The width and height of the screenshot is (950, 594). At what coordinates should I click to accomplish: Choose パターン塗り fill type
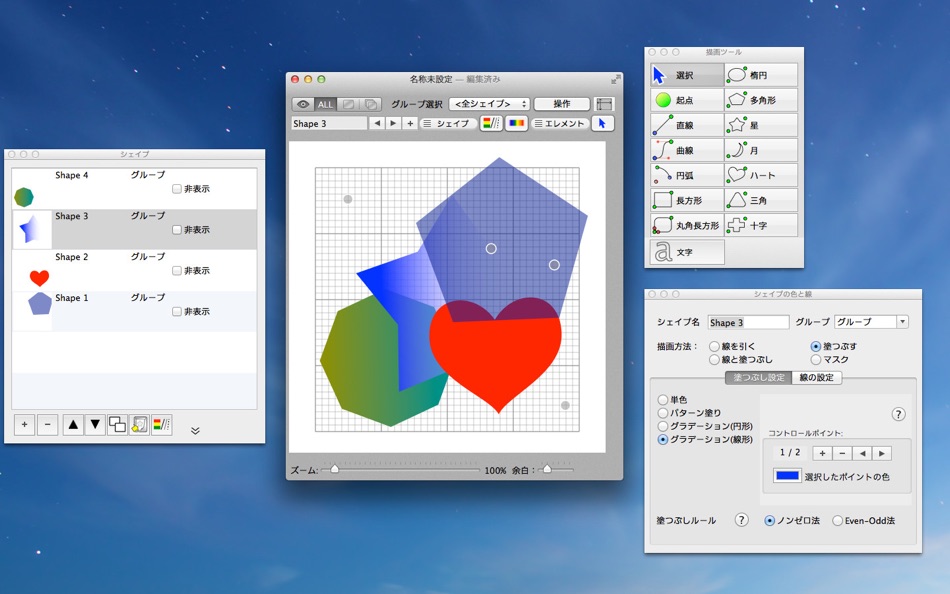point(663,413)
